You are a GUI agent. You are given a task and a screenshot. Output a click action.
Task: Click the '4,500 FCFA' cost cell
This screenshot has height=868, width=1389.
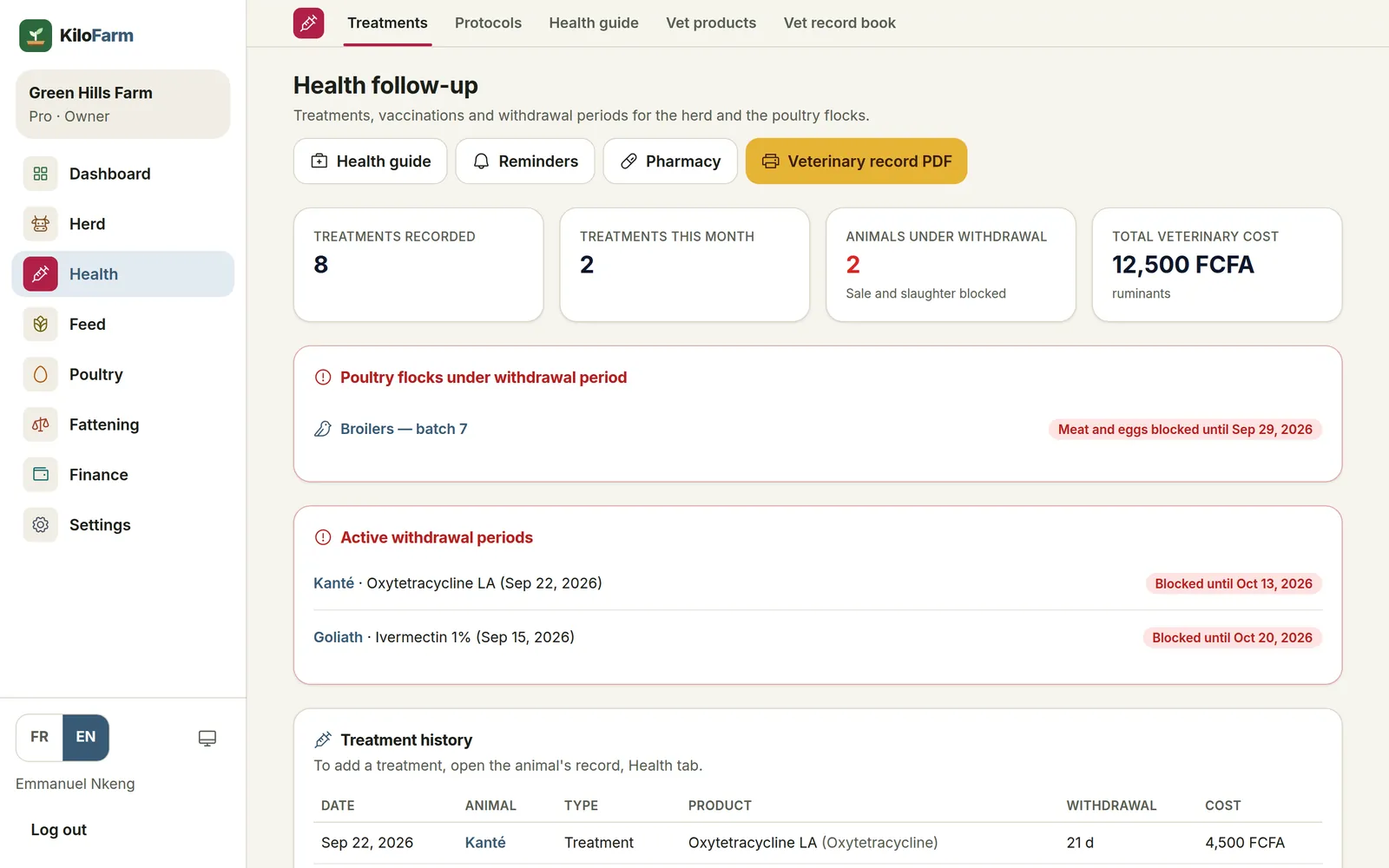1245,843
